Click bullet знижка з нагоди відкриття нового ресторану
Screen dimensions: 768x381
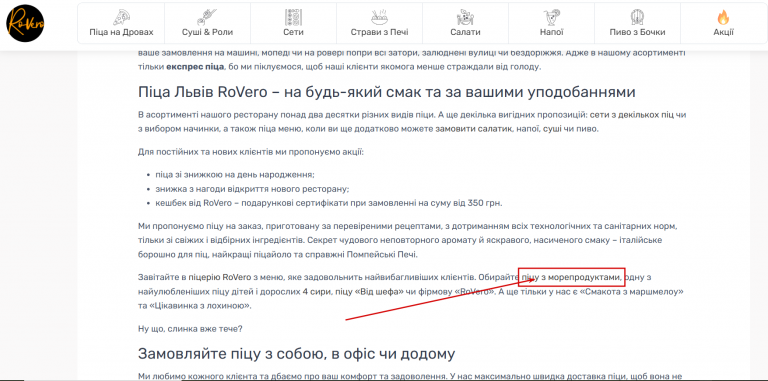pyautogui.click(x=252, y=189)
